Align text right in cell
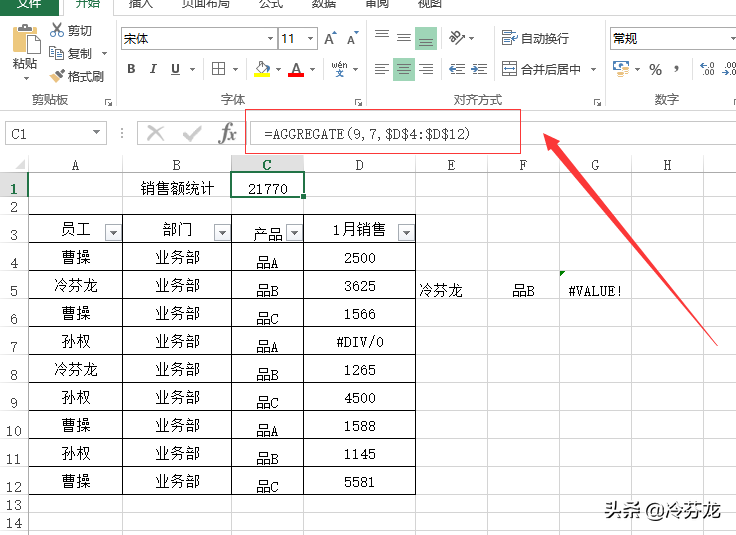 coord(426,69)
